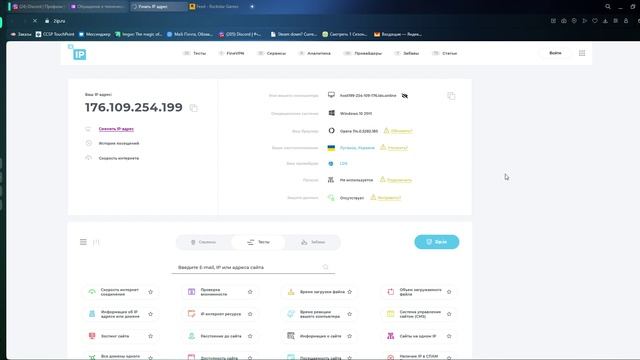Open the 'Статьи' item in site header
Screen dimensions: 640x360
click(445, 53)
